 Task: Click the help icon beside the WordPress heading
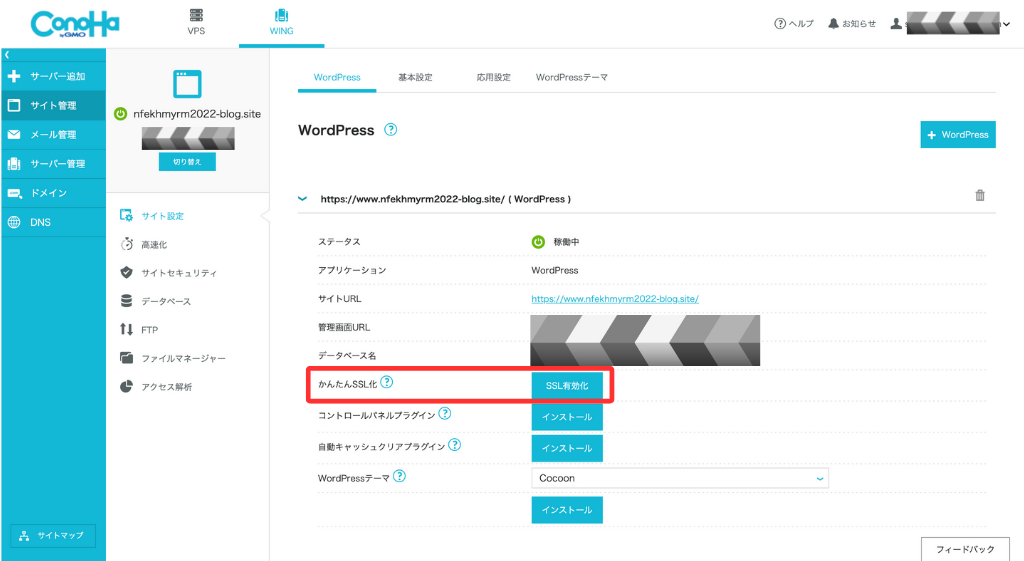tap(391, 129)
